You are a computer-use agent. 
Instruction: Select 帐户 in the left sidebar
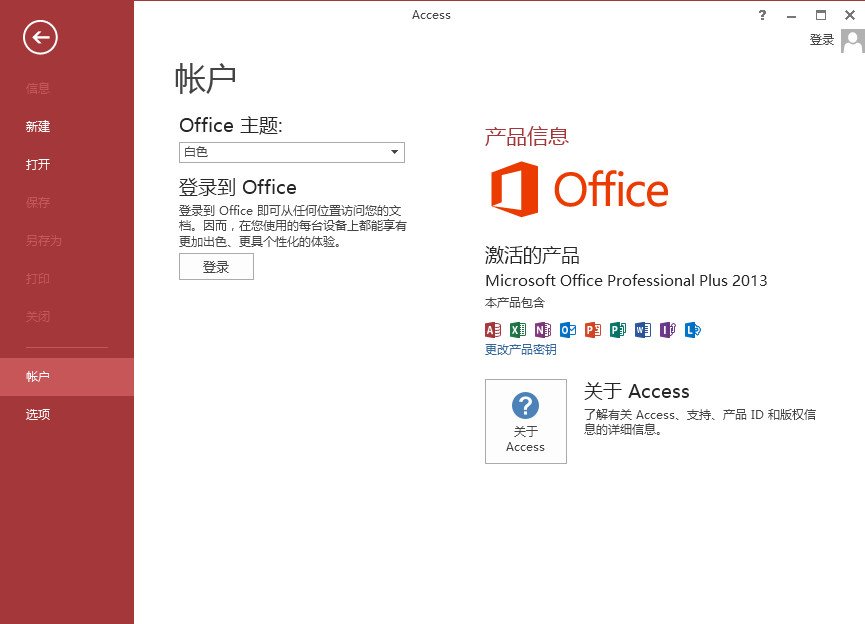67,377
